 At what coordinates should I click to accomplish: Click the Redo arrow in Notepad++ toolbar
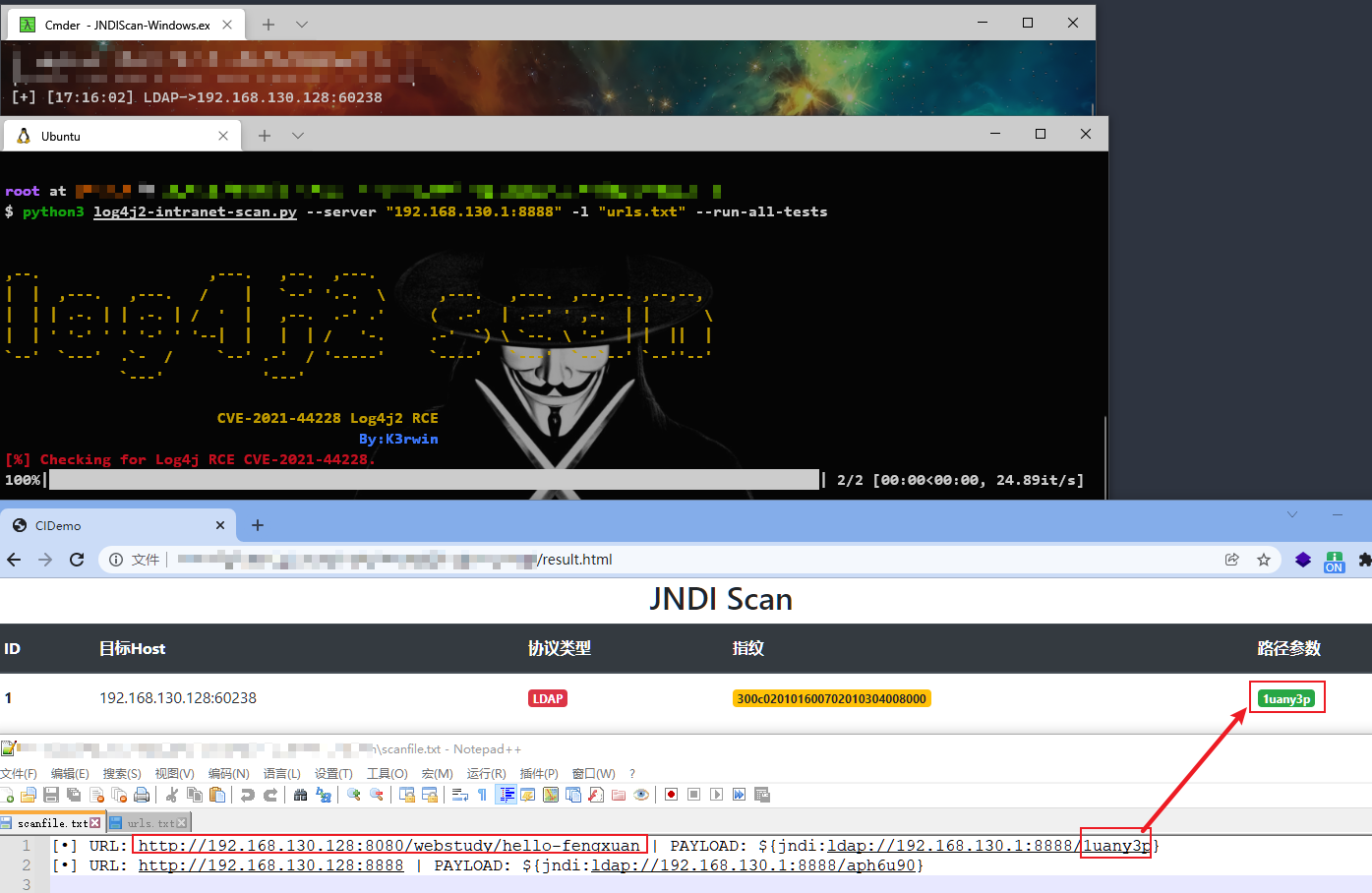[x=270, y=795]
